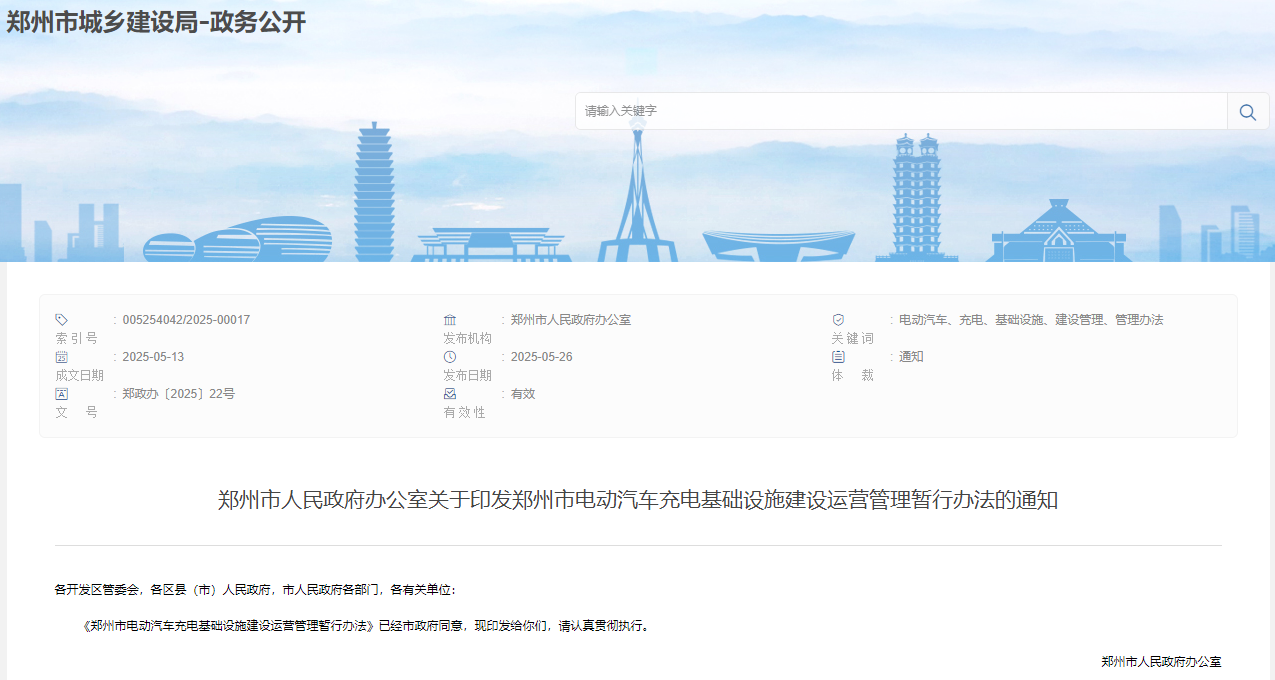Click the institution building icon for 发布机构
The width and height of the screenshot is (1275, 680).
[x=450, y=320]
